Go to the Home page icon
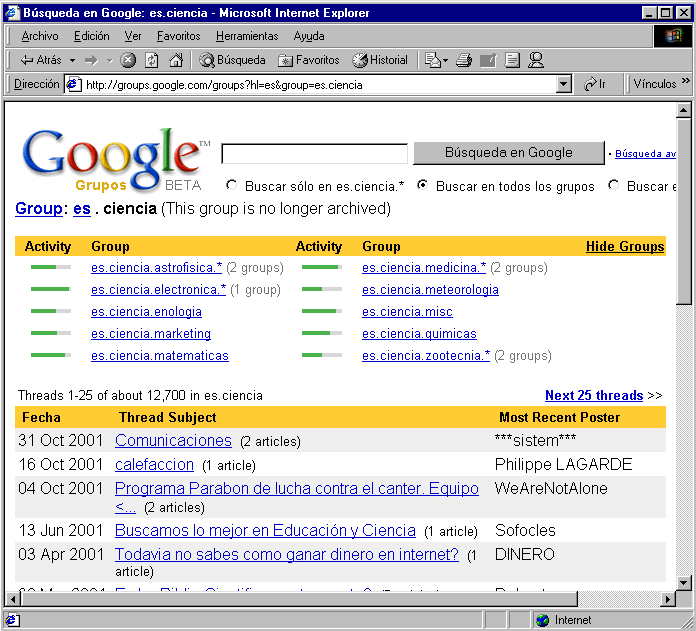This screenshot has width=696, height=631. coord(176,60)
